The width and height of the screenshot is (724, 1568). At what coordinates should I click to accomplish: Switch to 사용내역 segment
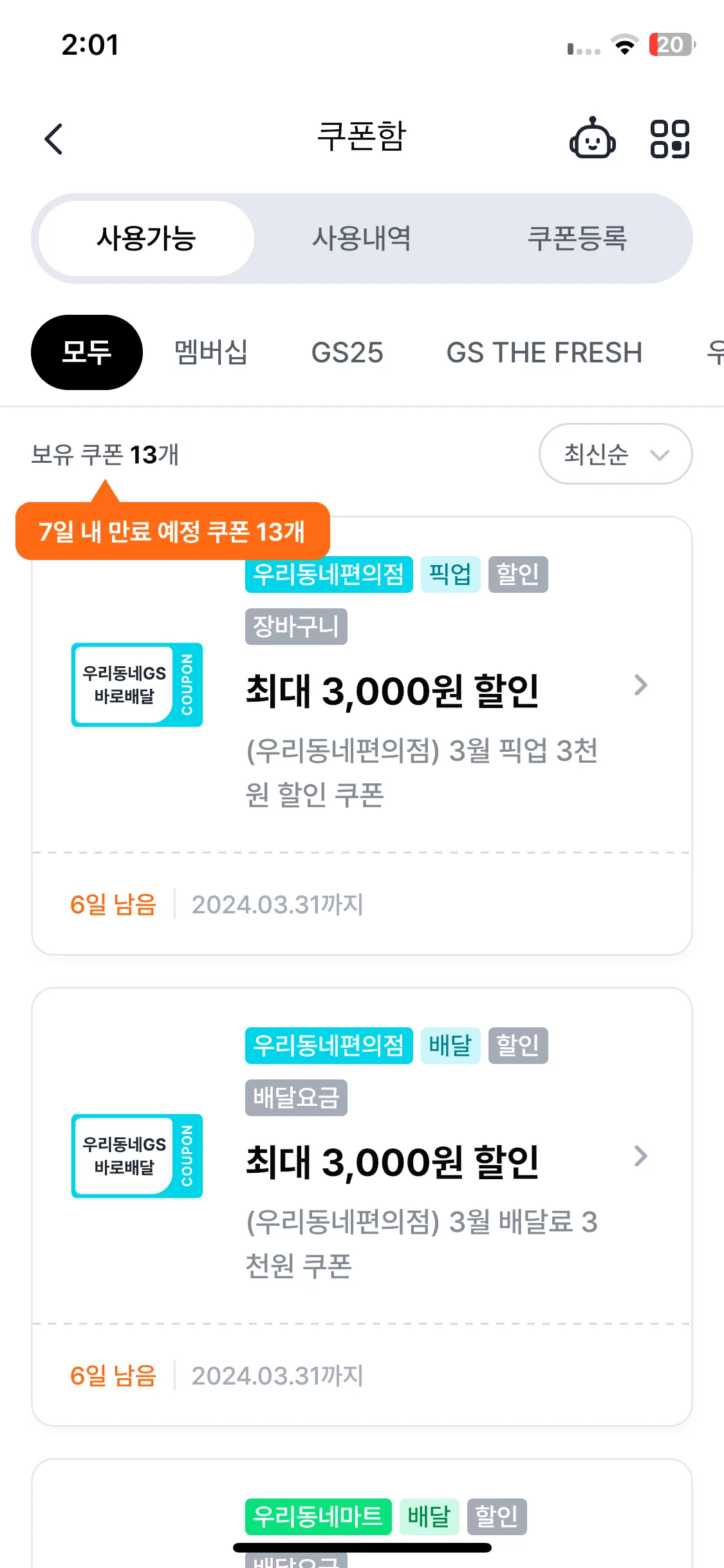point(362,239)
